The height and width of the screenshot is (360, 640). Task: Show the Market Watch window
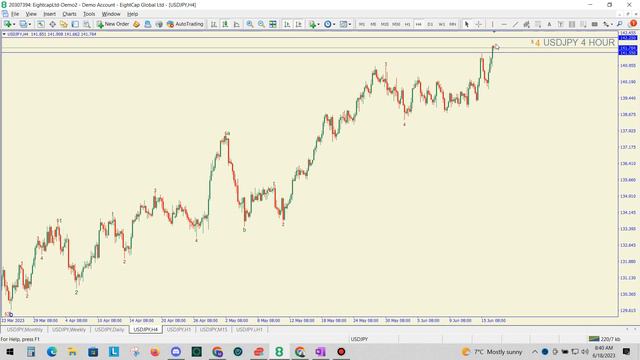41,24
